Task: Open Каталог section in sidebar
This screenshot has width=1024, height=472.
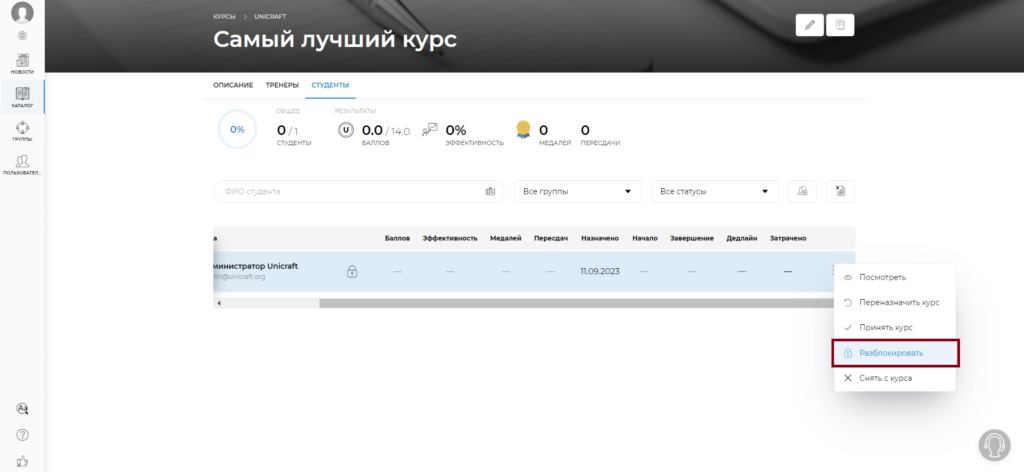Action: [22, 97]
